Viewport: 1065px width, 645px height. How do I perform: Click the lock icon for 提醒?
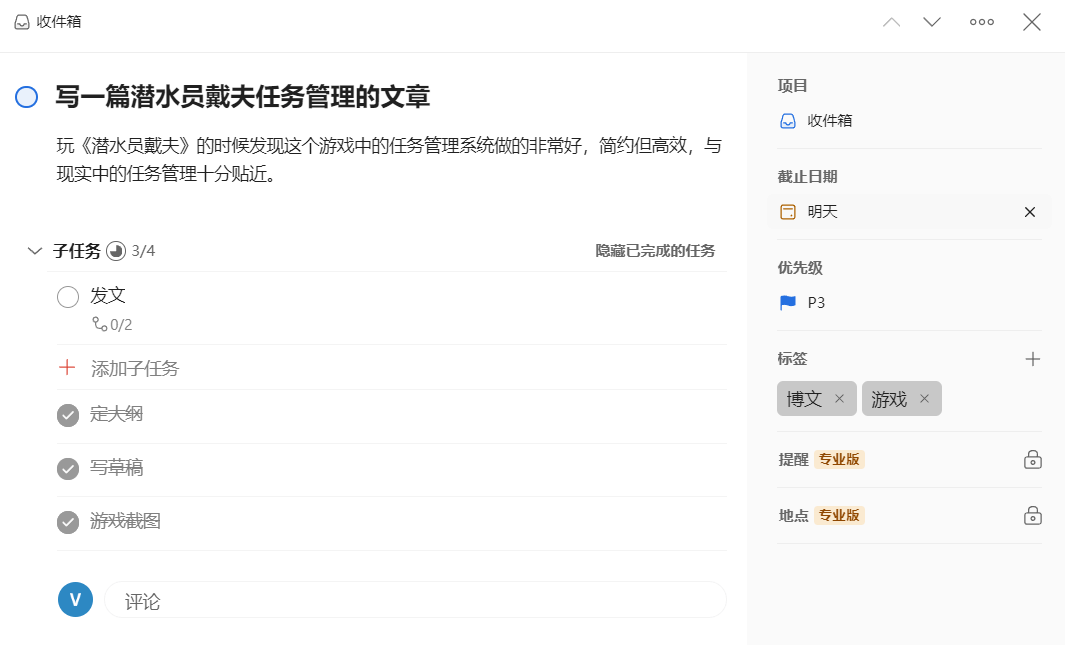point(1032,460)
